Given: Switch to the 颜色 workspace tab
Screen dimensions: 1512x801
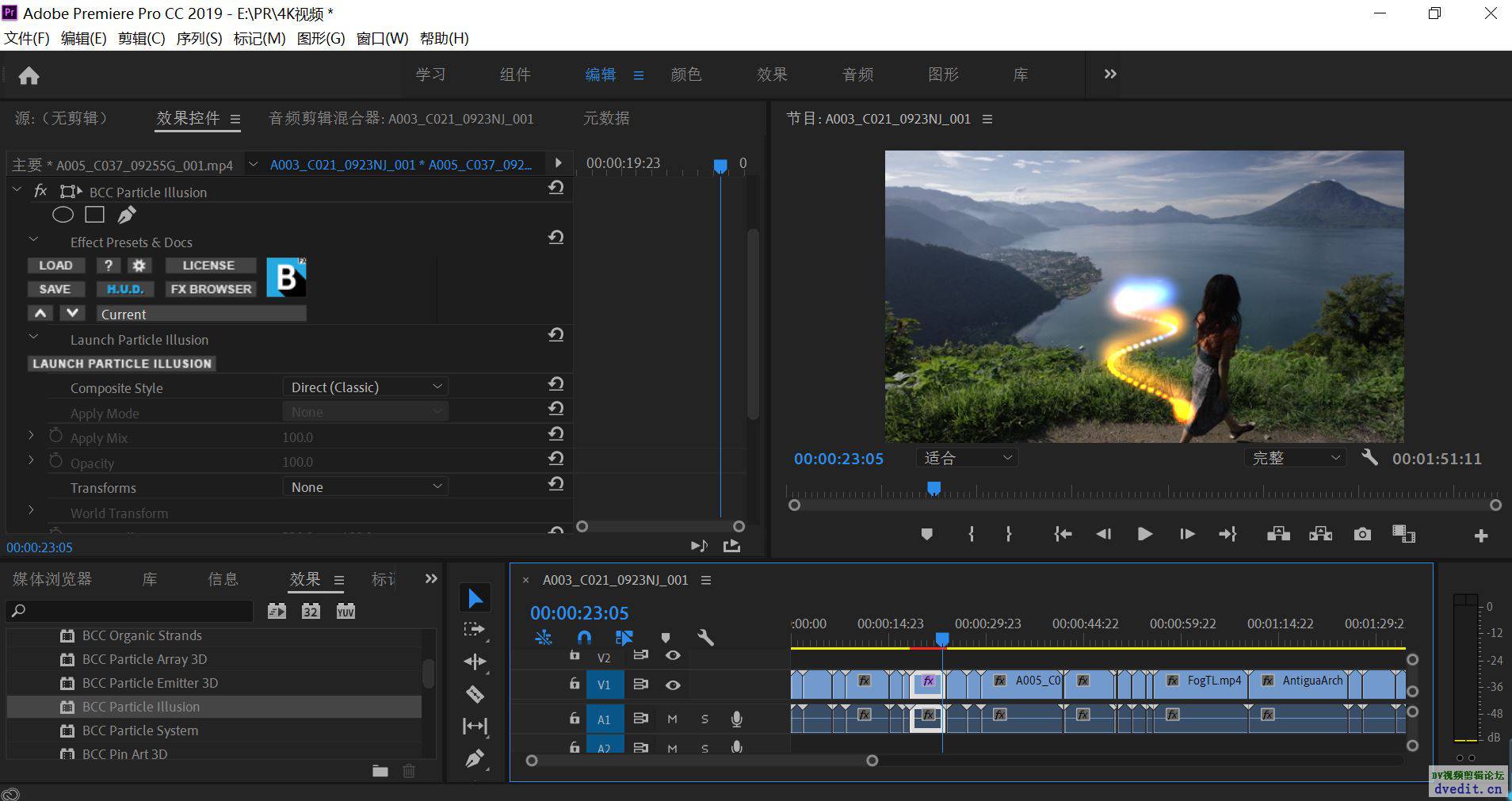Looking at the screenshot, I should tap(685, 74).
